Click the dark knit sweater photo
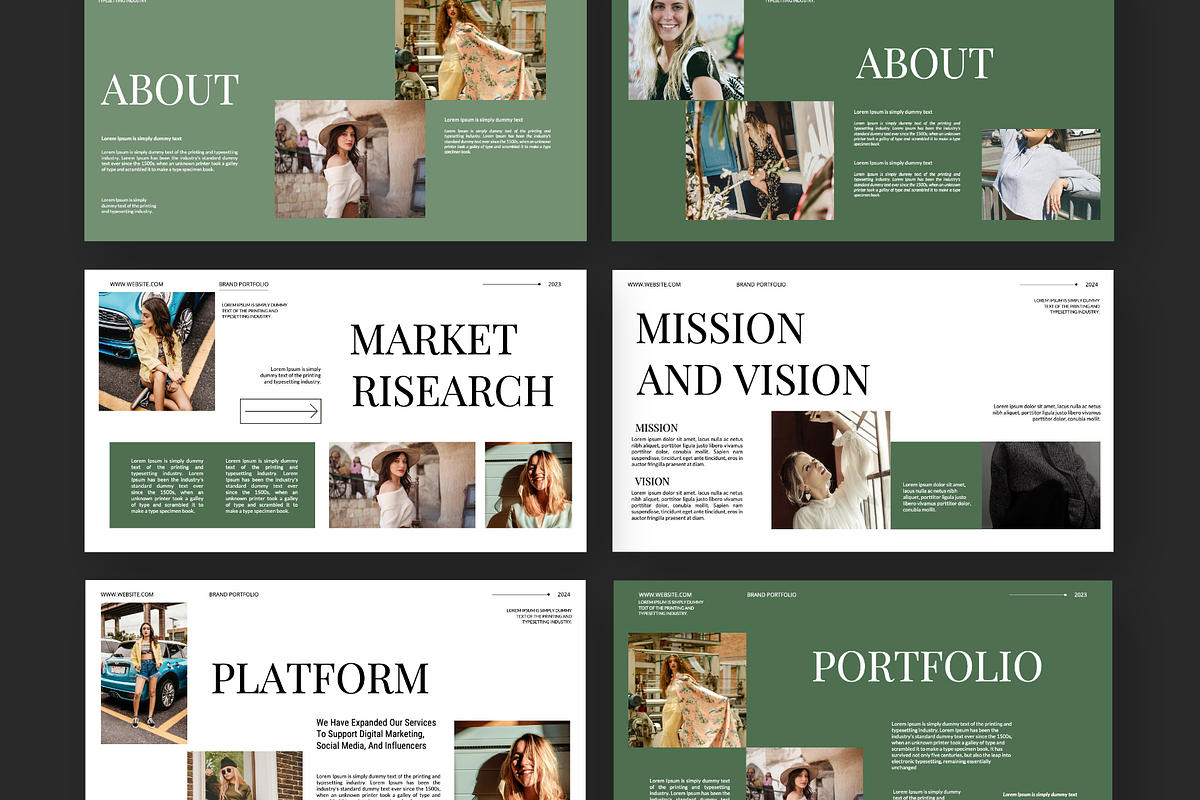 coord(1041,485)
